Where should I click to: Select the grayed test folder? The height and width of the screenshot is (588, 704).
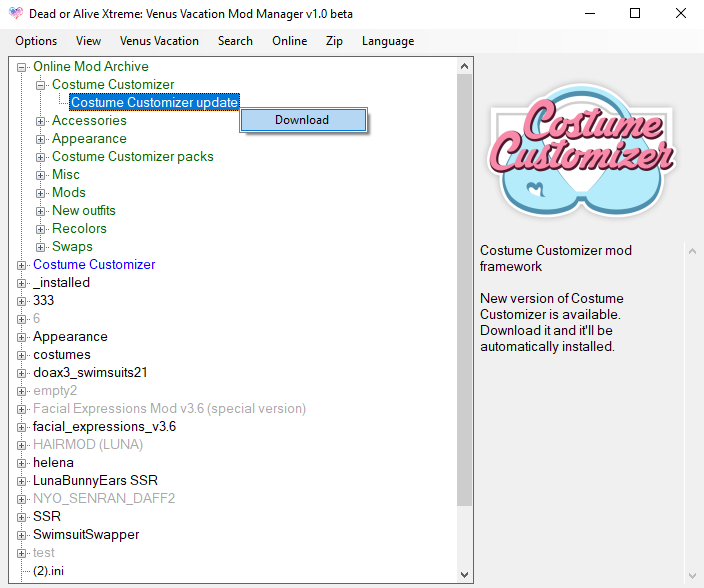[x=44, y=553]
